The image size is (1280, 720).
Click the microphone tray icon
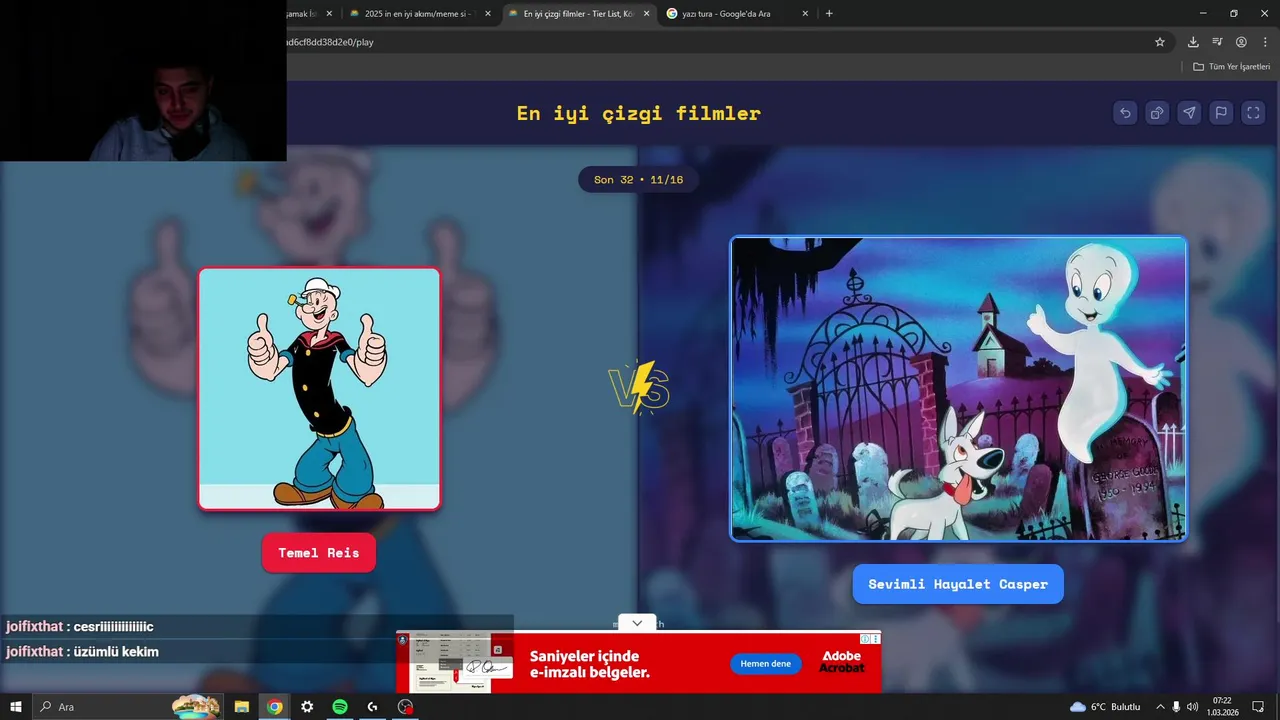click(x=1176, y=707)
